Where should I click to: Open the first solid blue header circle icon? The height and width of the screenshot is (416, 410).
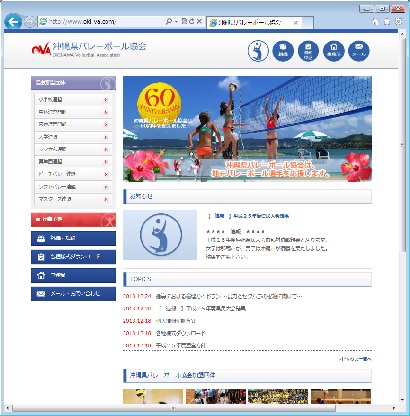283,51
